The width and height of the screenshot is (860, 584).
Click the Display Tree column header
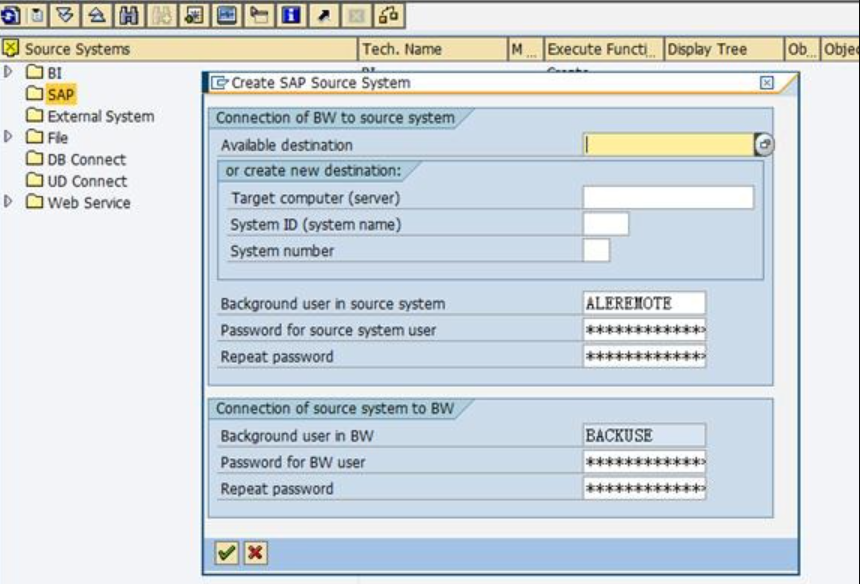[724, 49]
